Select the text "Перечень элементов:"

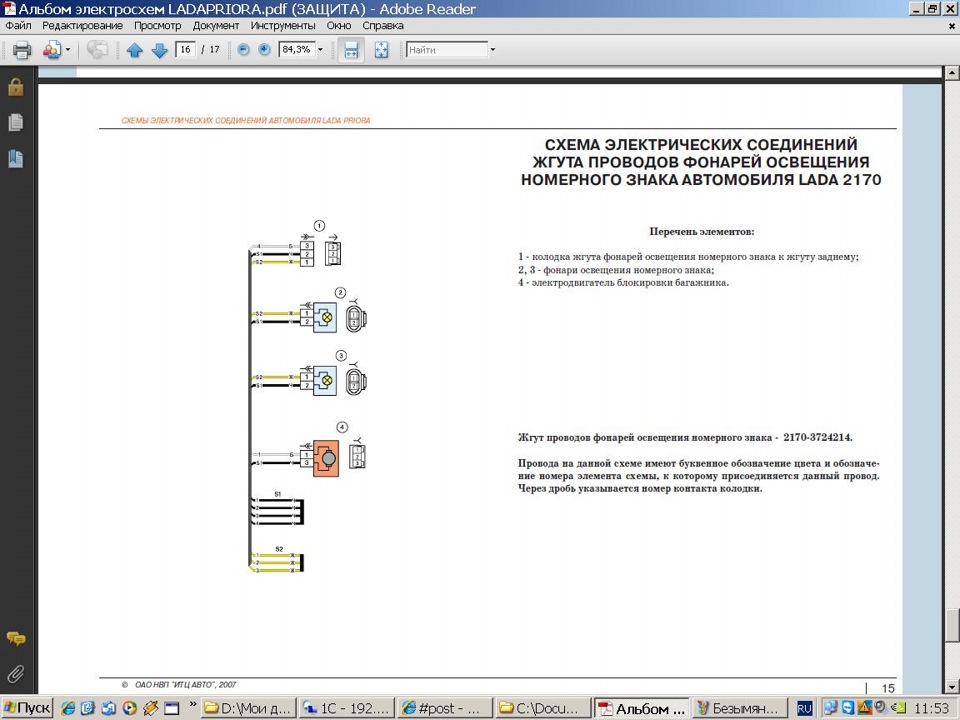[702, 232]
